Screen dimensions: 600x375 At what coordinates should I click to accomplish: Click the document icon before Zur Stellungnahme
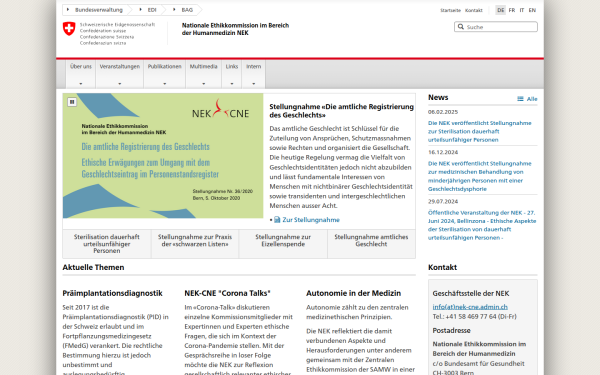click(277, 220)
